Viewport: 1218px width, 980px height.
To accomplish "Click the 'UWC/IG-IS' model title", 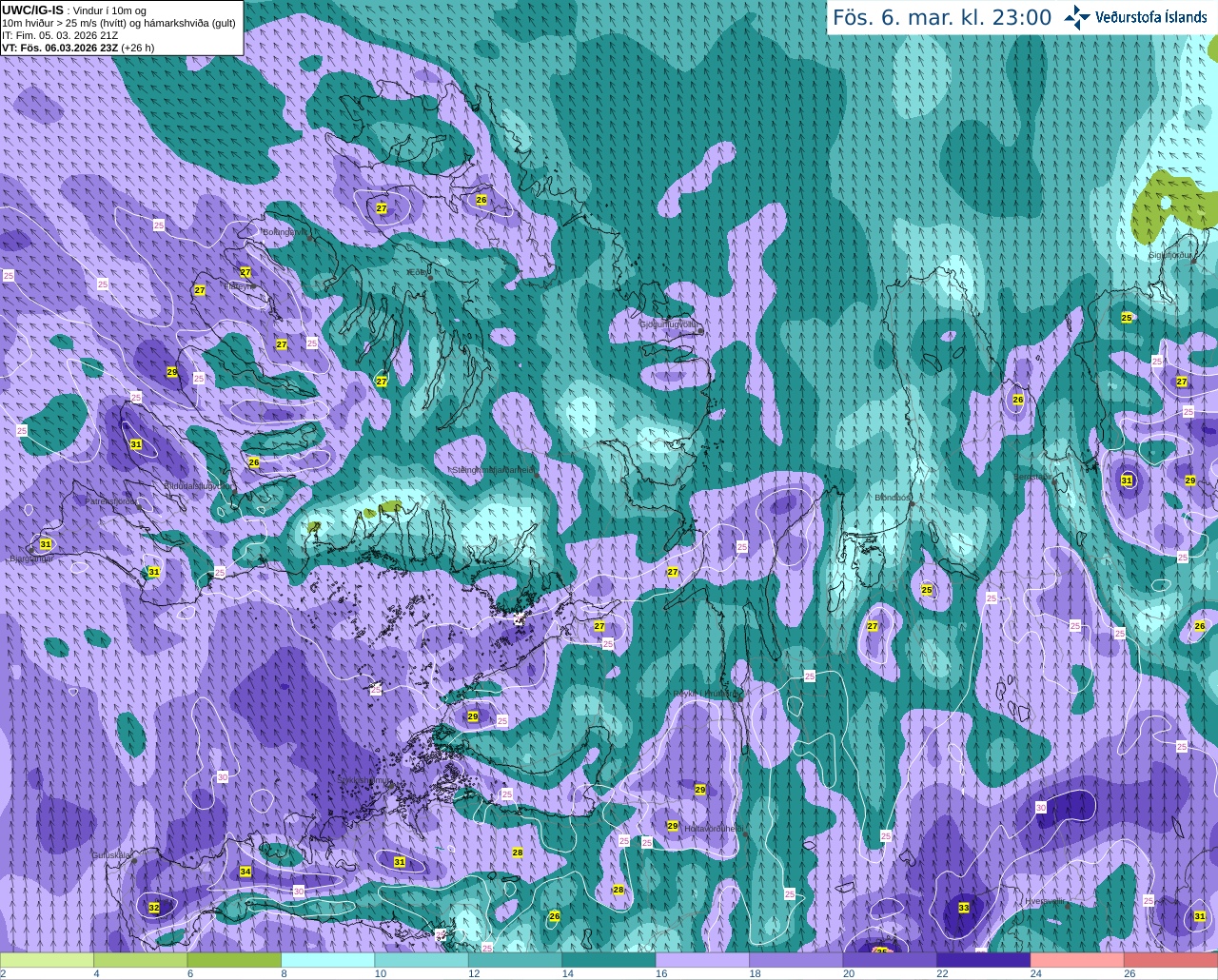I will point(33,9).
